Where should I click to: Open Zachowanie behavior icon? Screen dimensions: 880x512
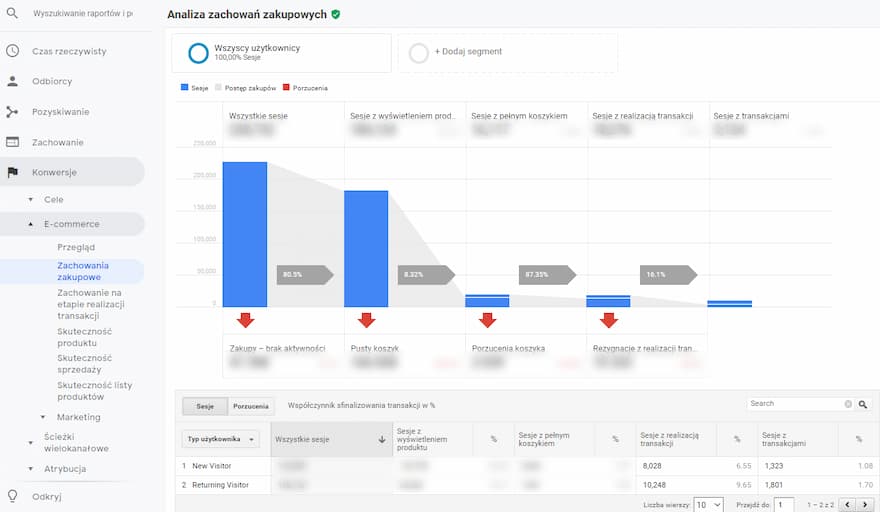[12, 142]
